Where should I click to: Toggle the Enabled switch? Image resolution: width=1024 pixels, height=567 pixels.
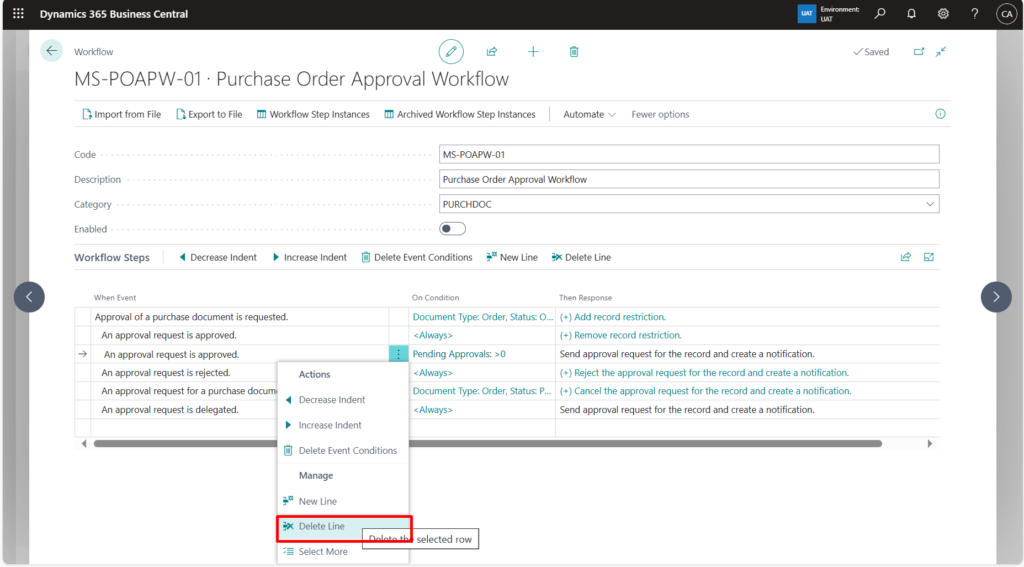pos(453,229)
